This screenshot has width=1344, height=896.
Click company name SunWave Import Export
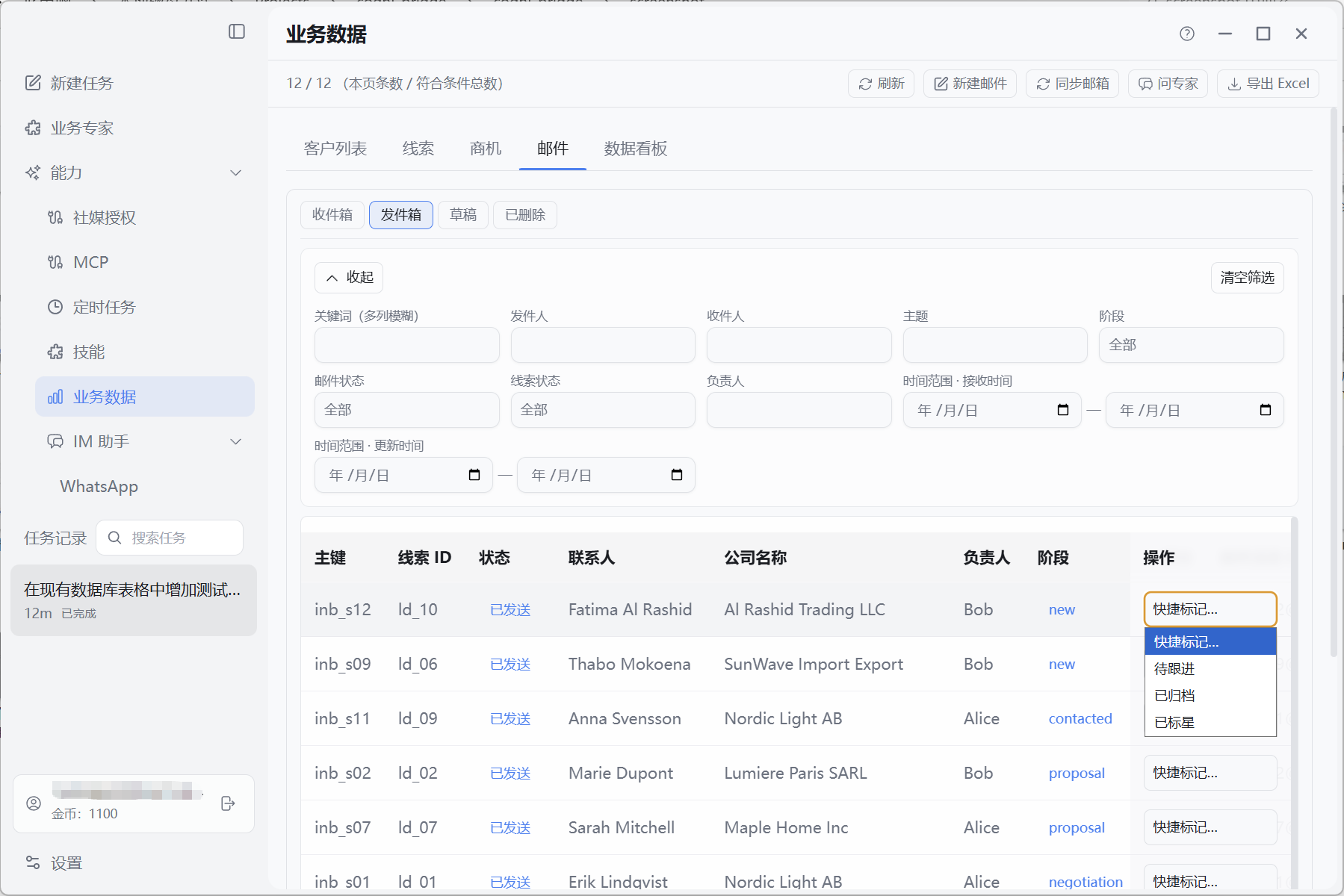(814, 664)
